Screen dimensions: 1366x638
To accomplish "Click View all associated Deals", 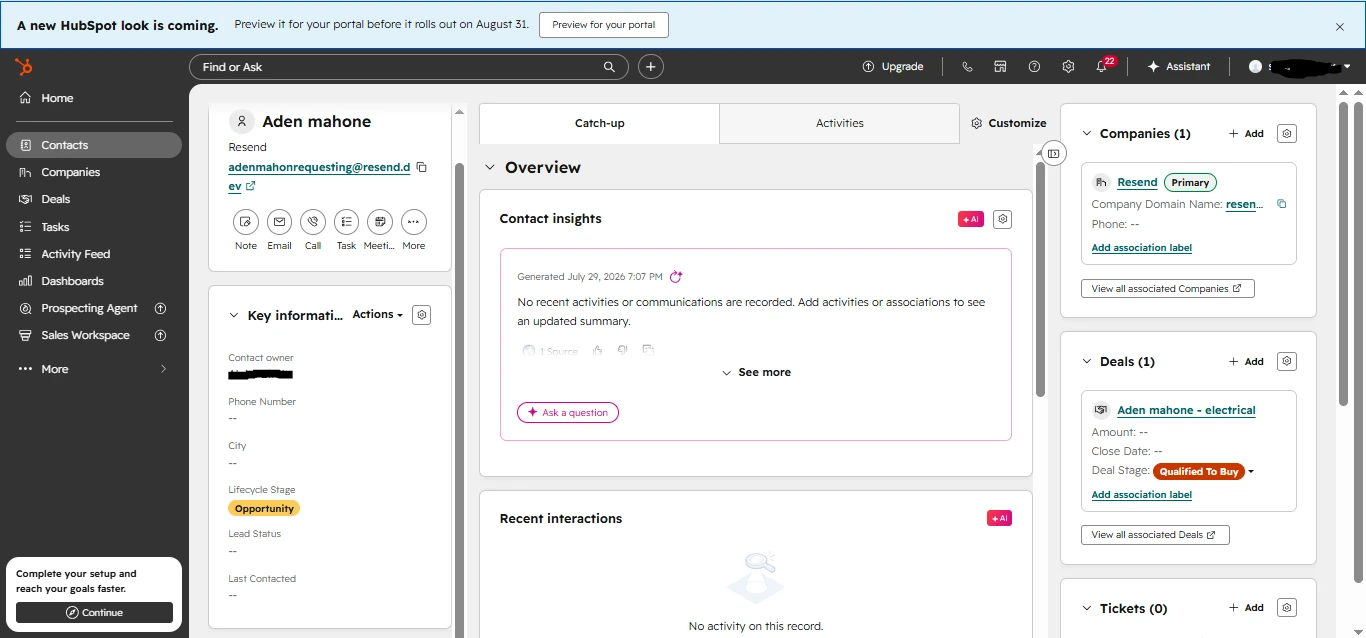I will 1155,535.
